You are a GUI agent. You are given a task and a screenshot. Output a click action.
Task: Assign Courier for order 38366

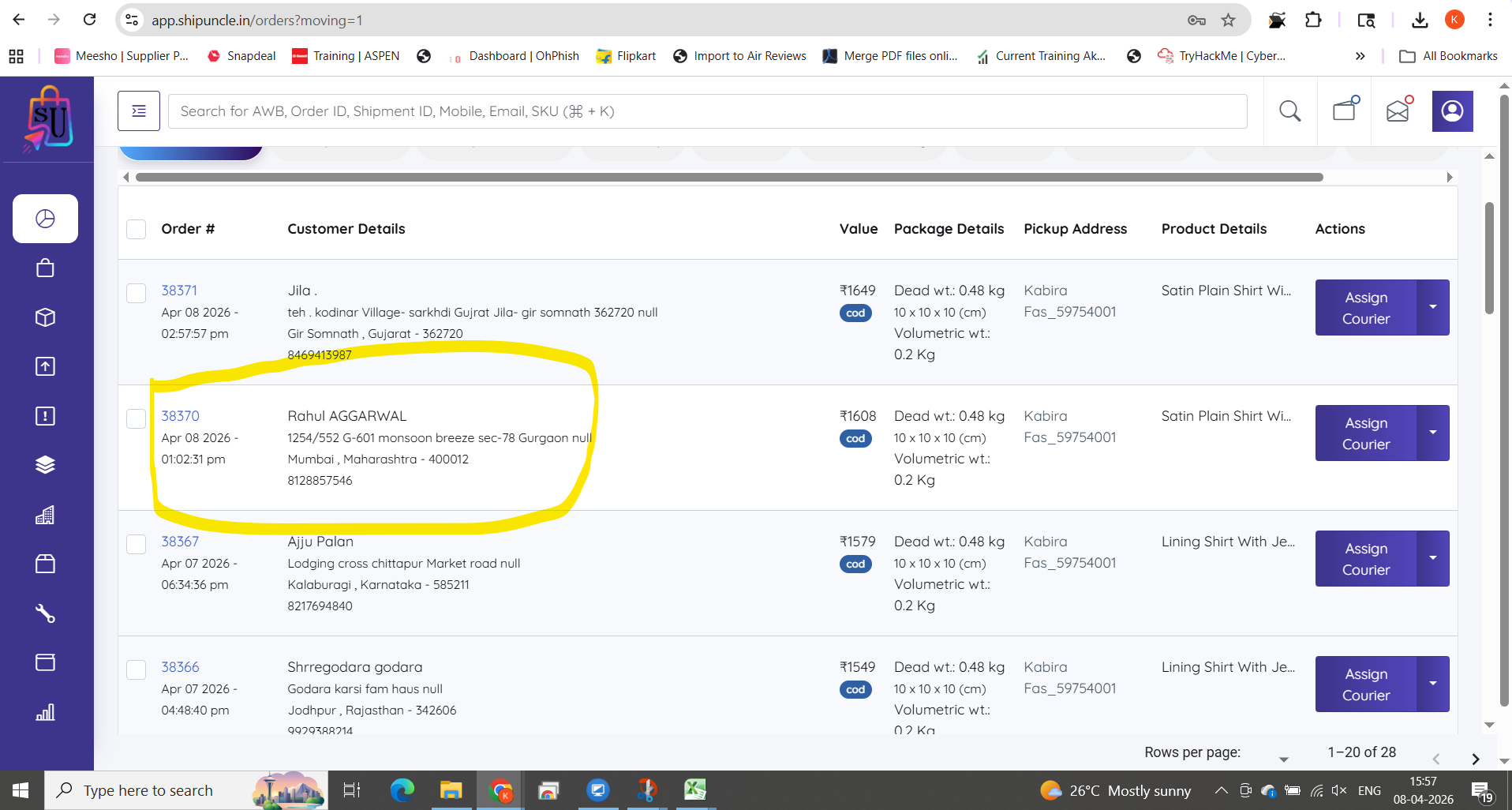[1366, 684]
